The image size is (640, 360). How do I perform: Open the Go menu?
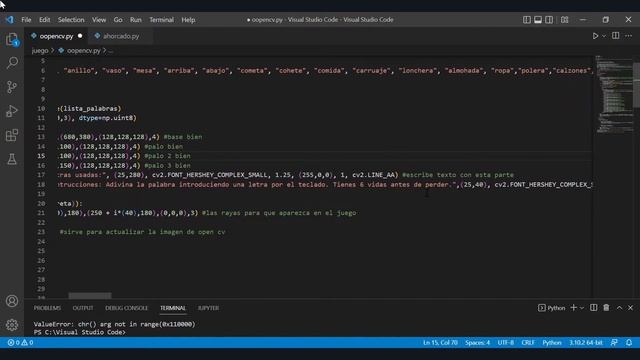pyautogui.click(x=118, y=20)
